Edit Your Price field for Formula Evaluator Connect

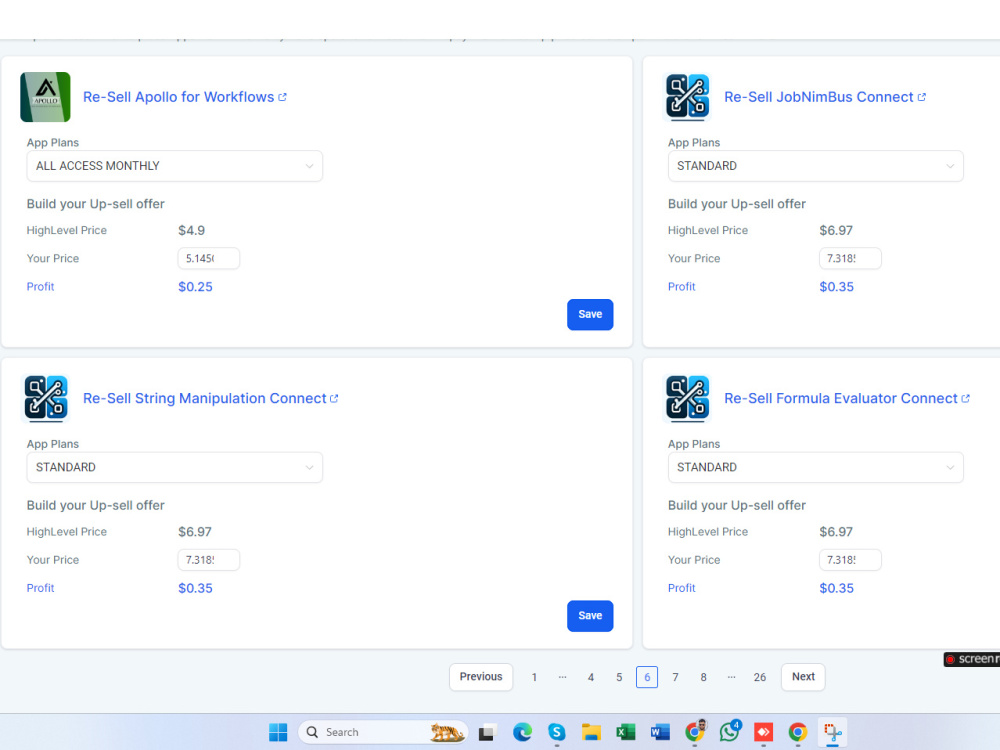click(850, 560)
